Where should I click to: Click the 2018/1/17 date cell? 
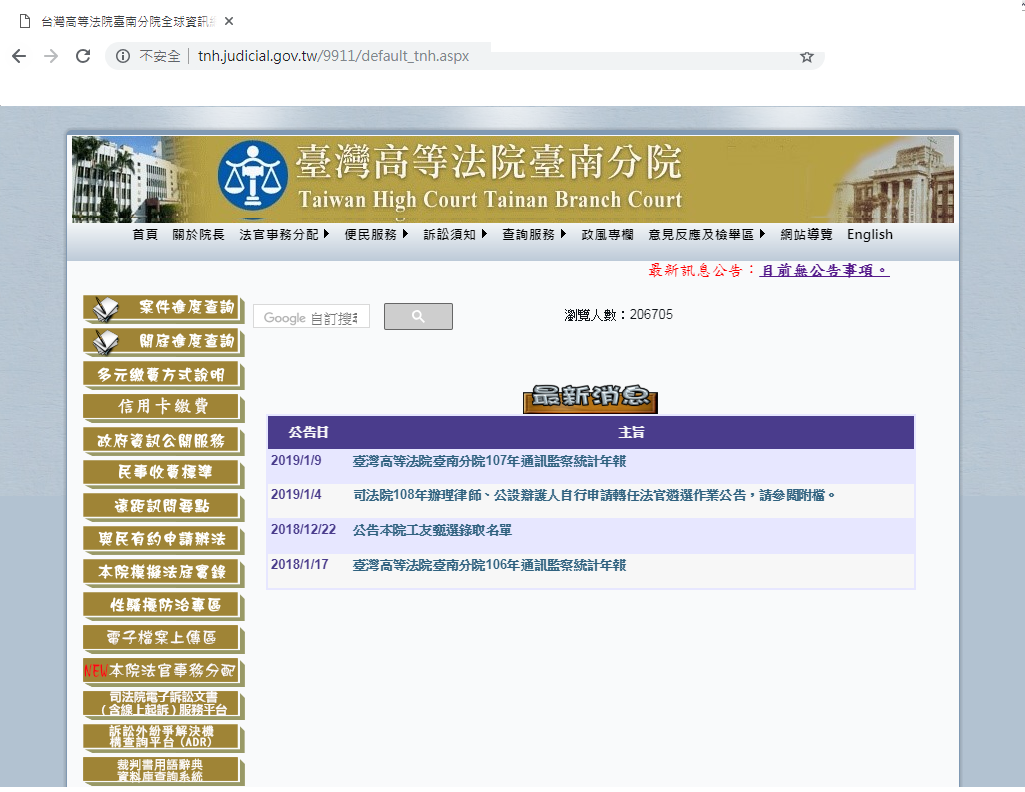click(299, 564)
